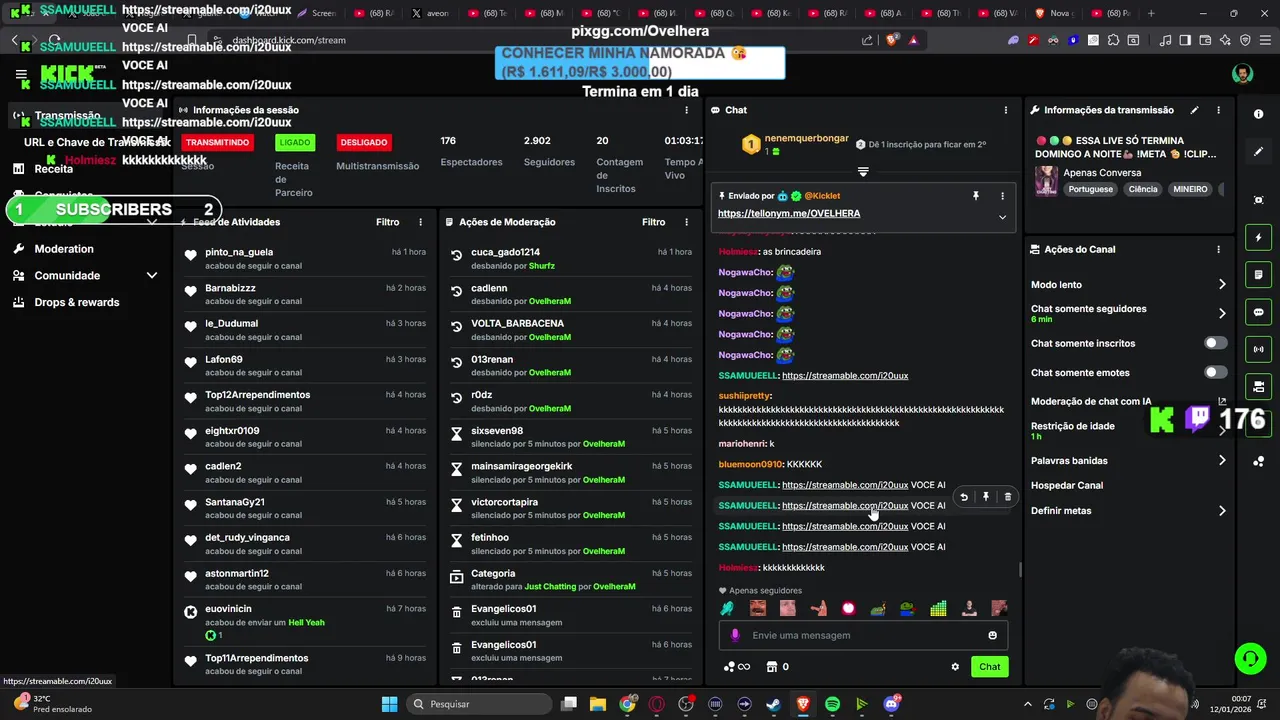Open Filtro in Ações de Moderação
Screen dimensions: 1280x720
[653, 222]
